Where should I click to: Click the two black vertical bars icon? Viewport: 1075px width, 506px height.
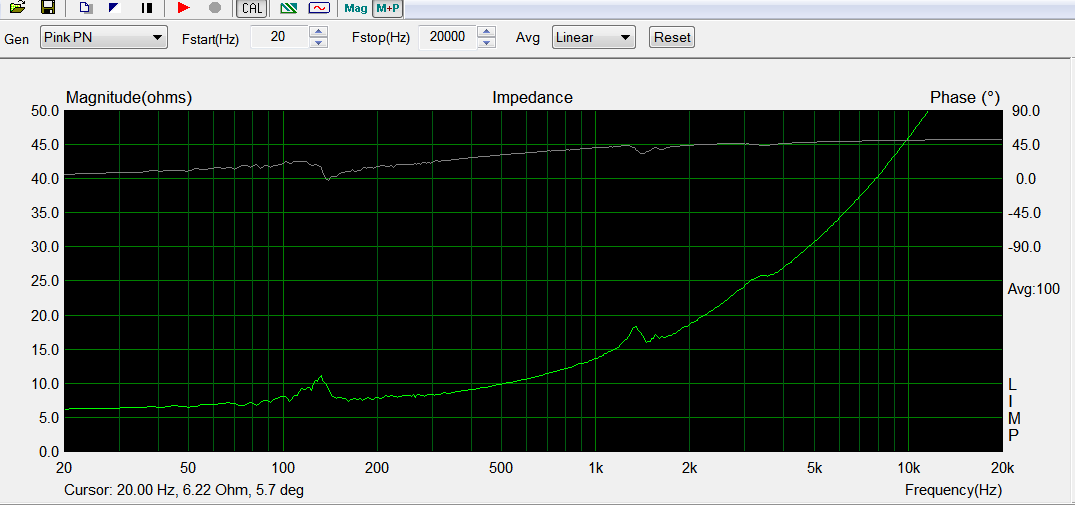pyautogui.click(x=147, y=8)
